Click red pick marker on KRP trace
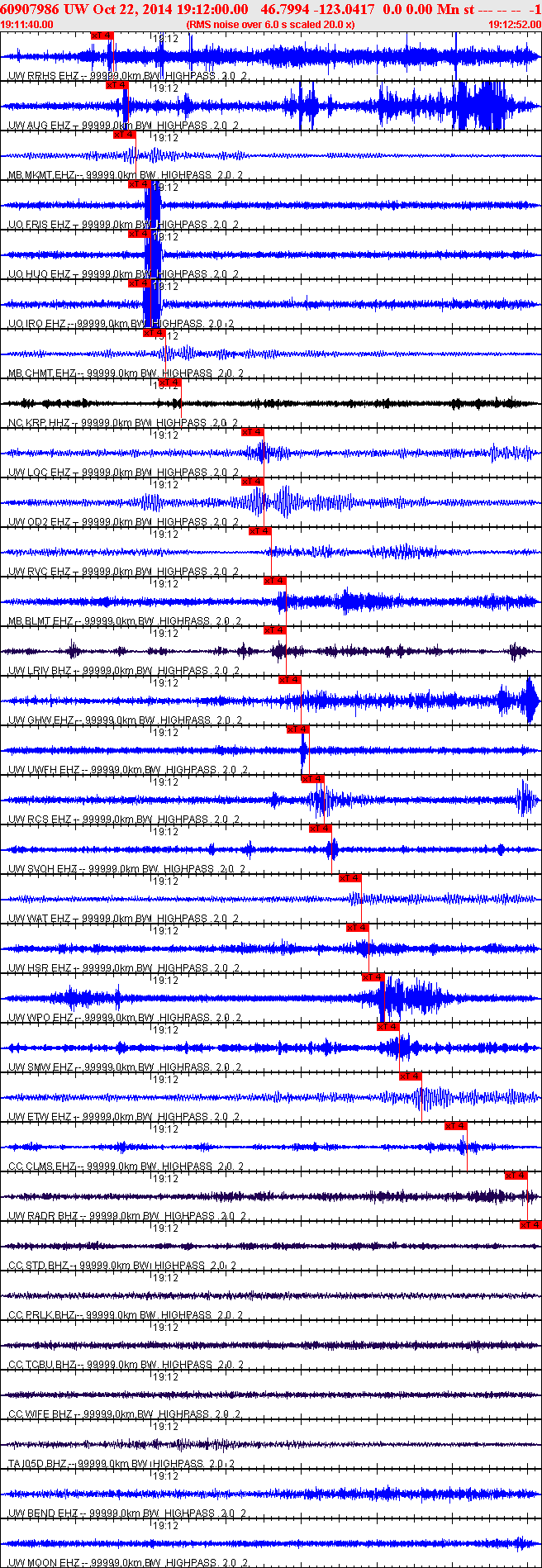The image size is (542, 1568). pos(169,382)
